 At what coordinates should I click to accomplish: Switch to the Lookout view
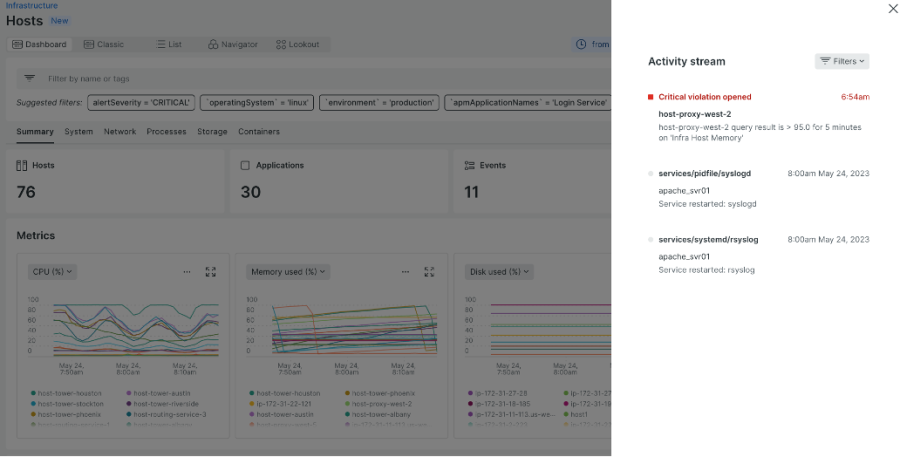coord(297,44)
